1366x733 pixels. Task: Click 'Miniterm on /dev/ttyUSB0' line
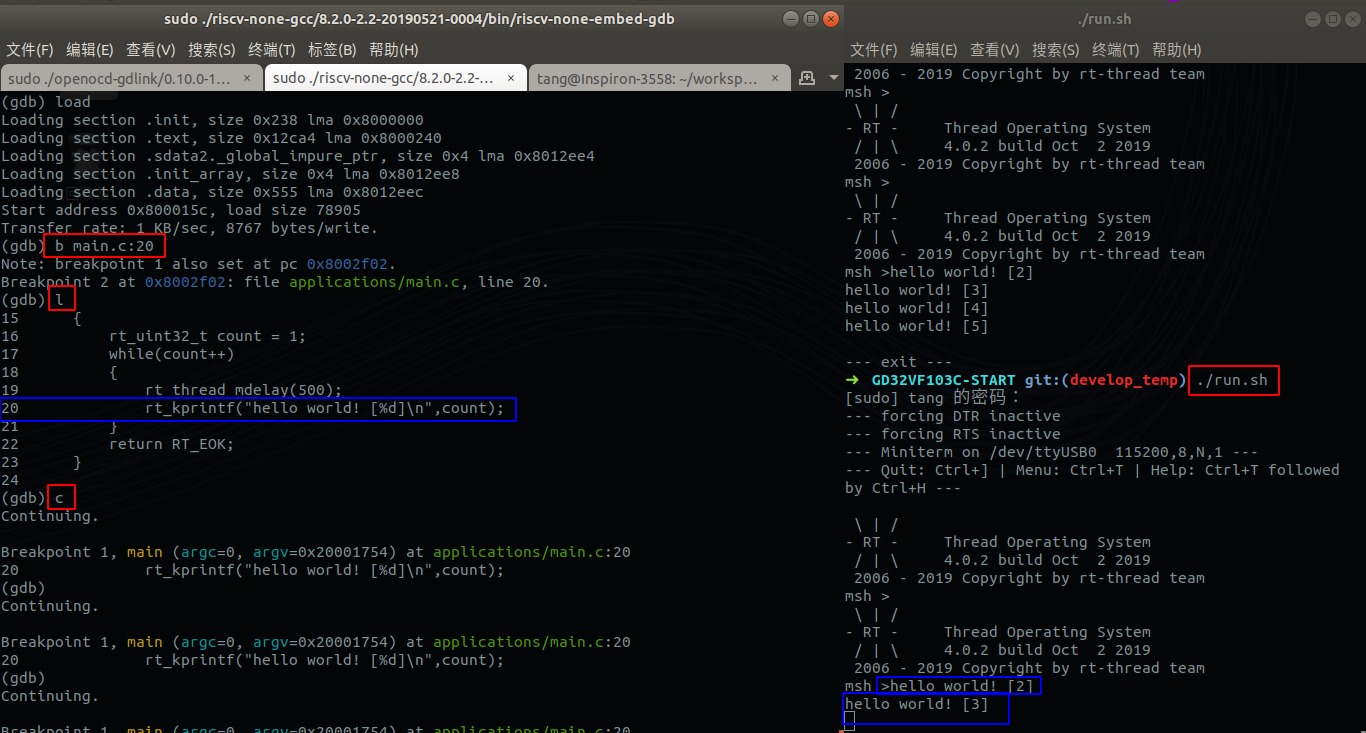pos(1052,452)
